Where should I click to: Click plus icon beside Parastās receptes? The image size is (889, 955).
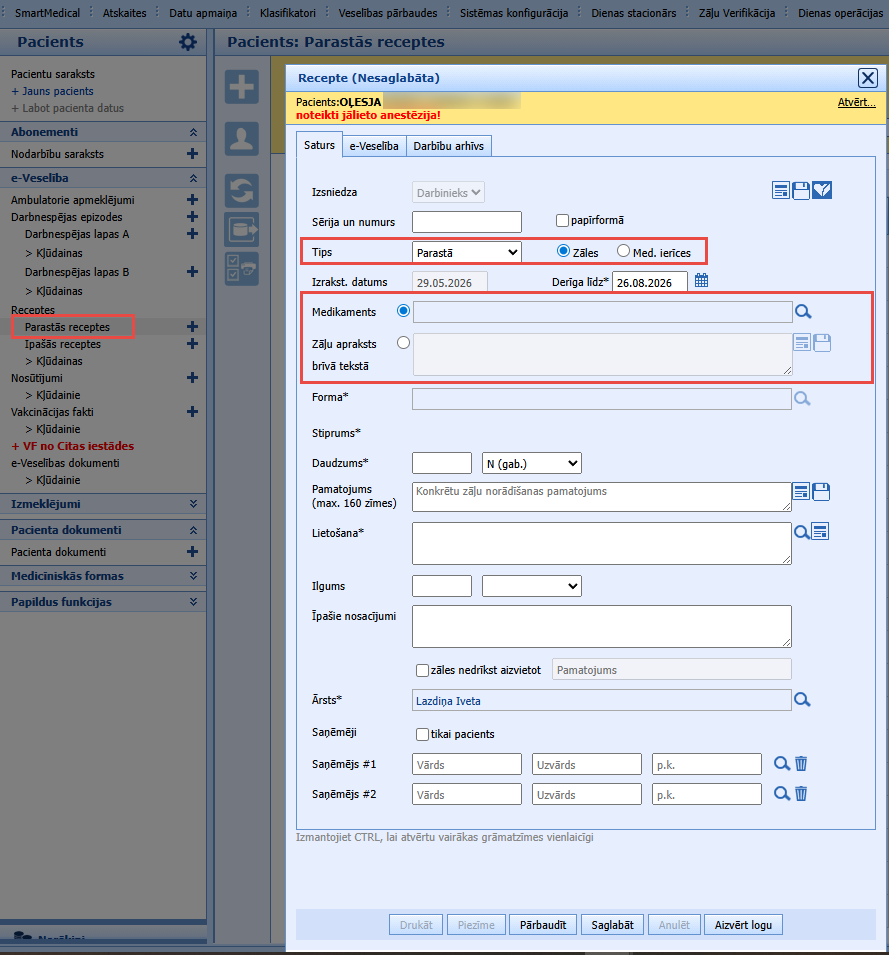coord(192,327)
